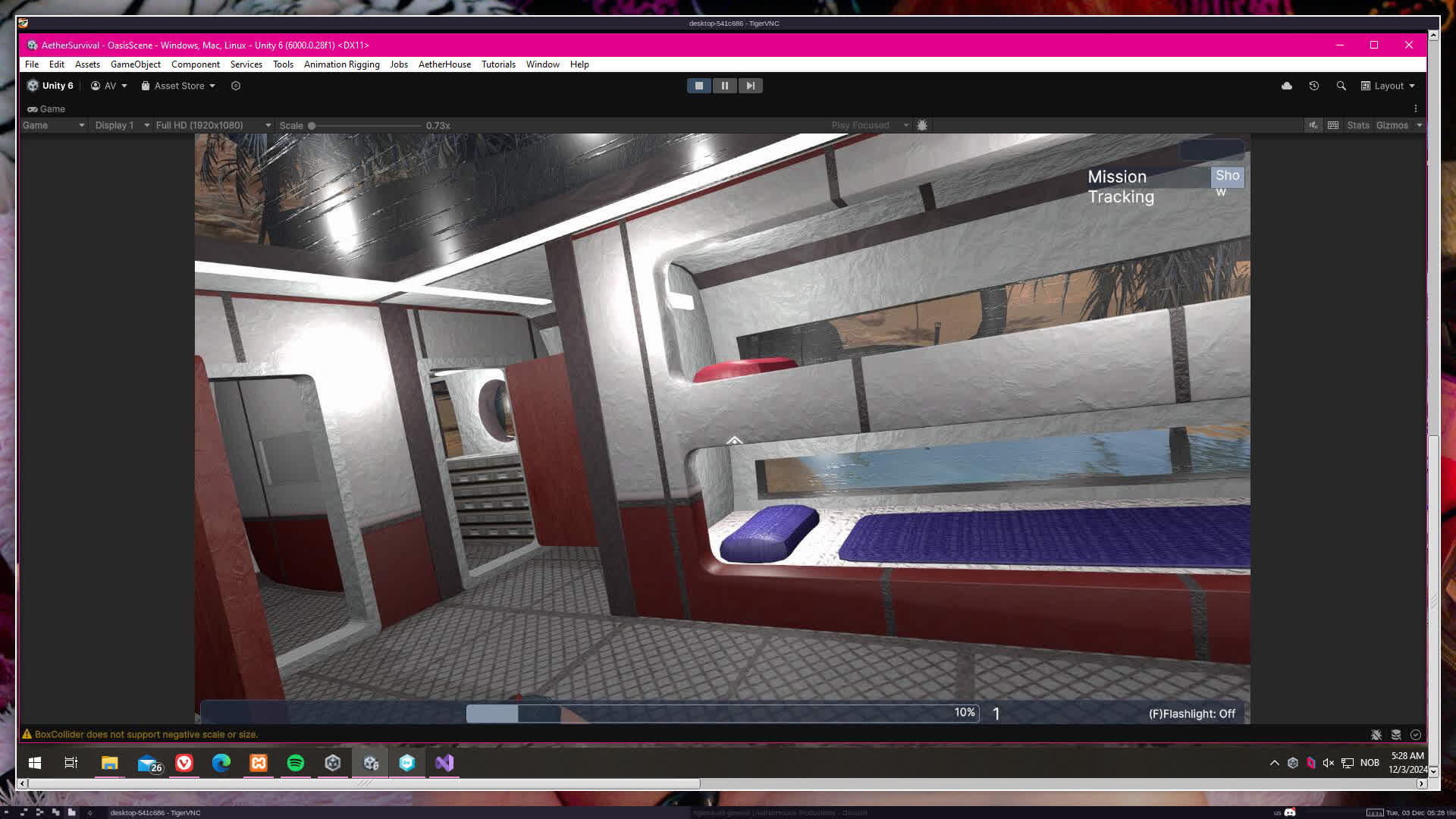Click the Game view Scale slider
This screenshot has height=819, width=1456.
coord(364,125)
